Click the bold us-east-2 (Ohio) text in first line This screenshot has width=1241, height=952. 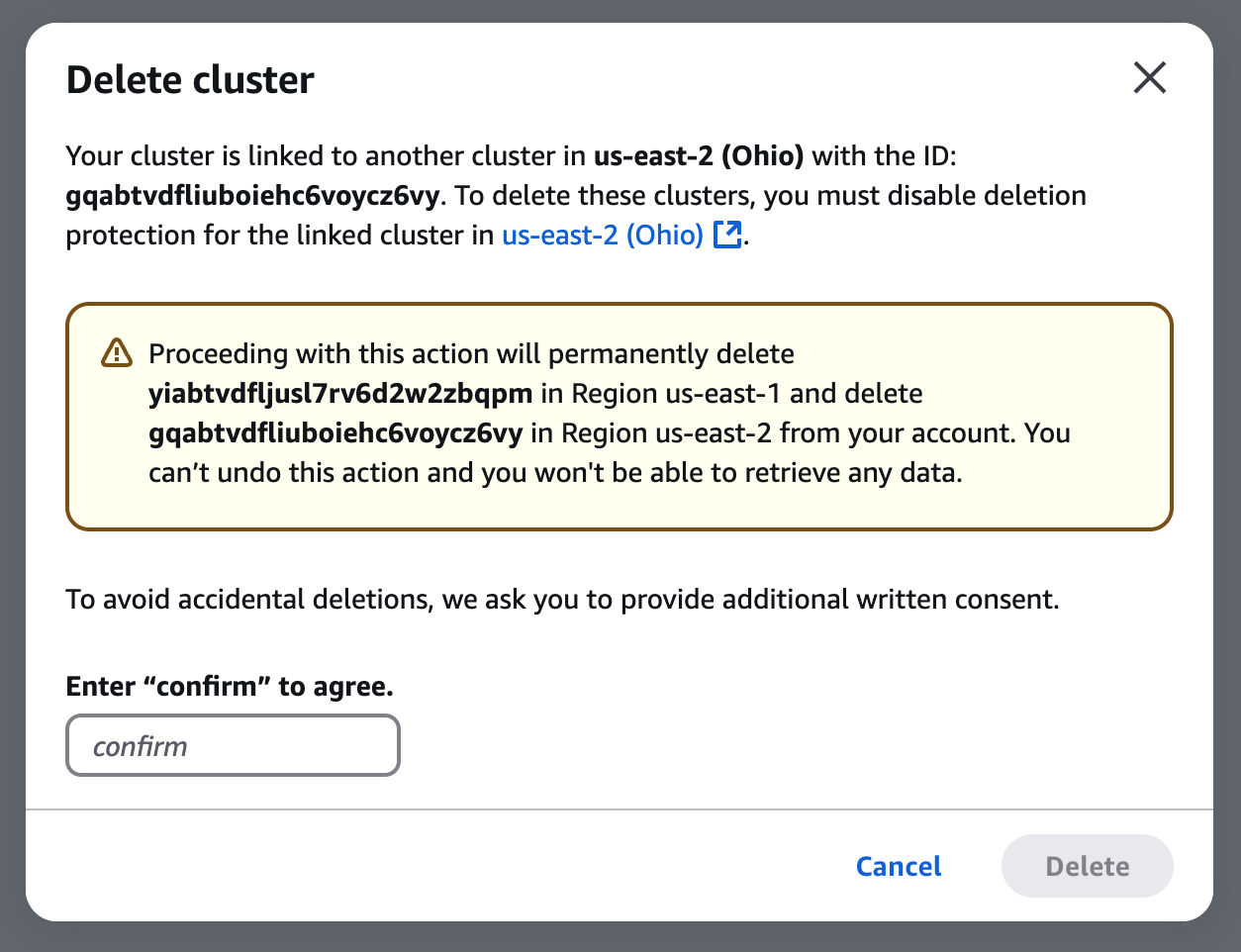(x=698, y=156)
